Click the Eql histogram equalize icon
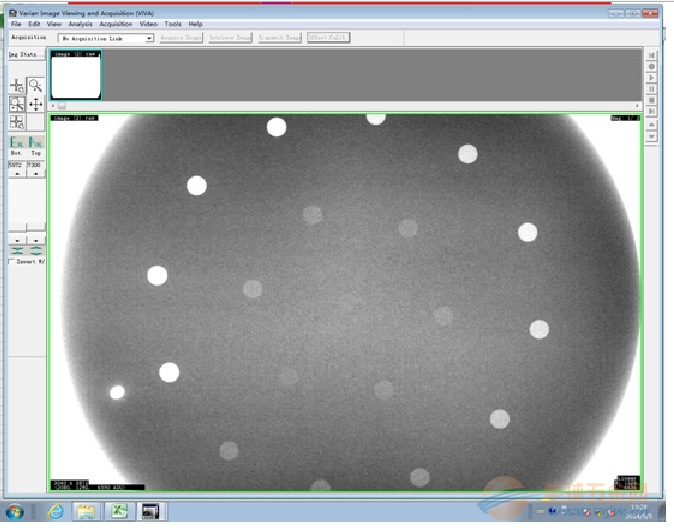This screenshot has height=531, width=674. 17,142
